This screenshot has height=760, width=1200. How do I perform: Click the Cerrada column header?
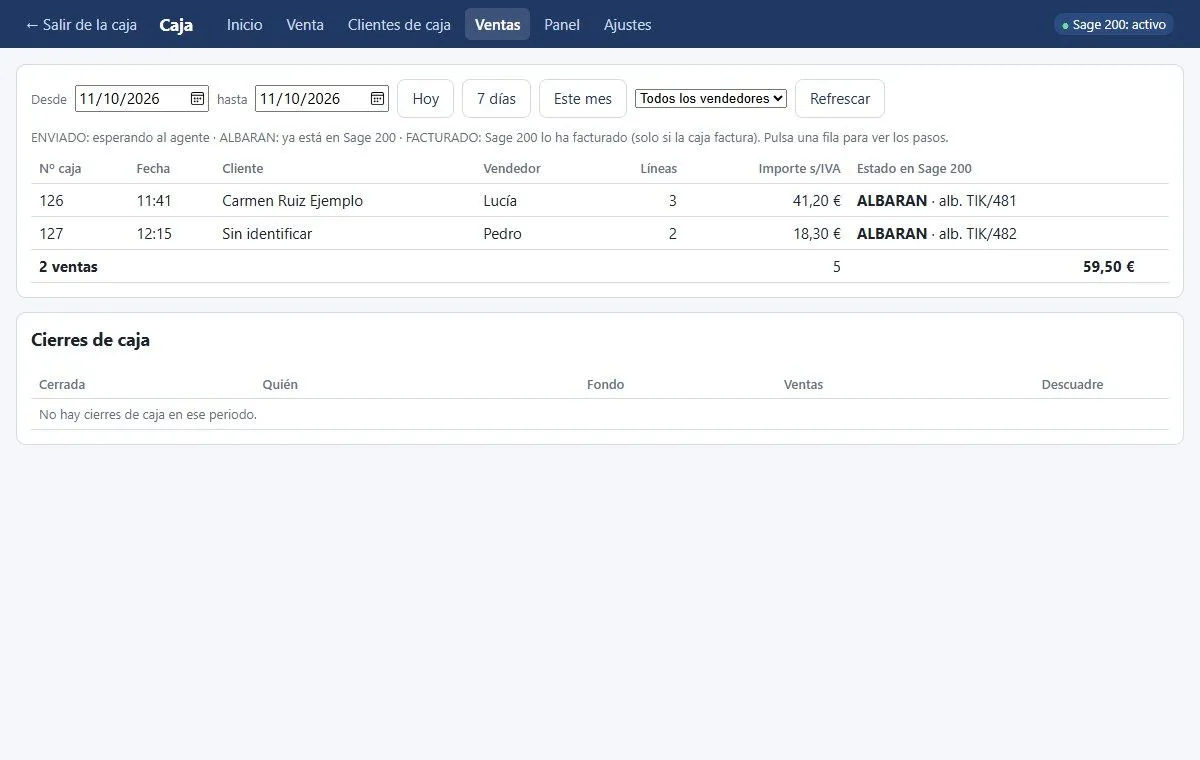coord(62,384)
